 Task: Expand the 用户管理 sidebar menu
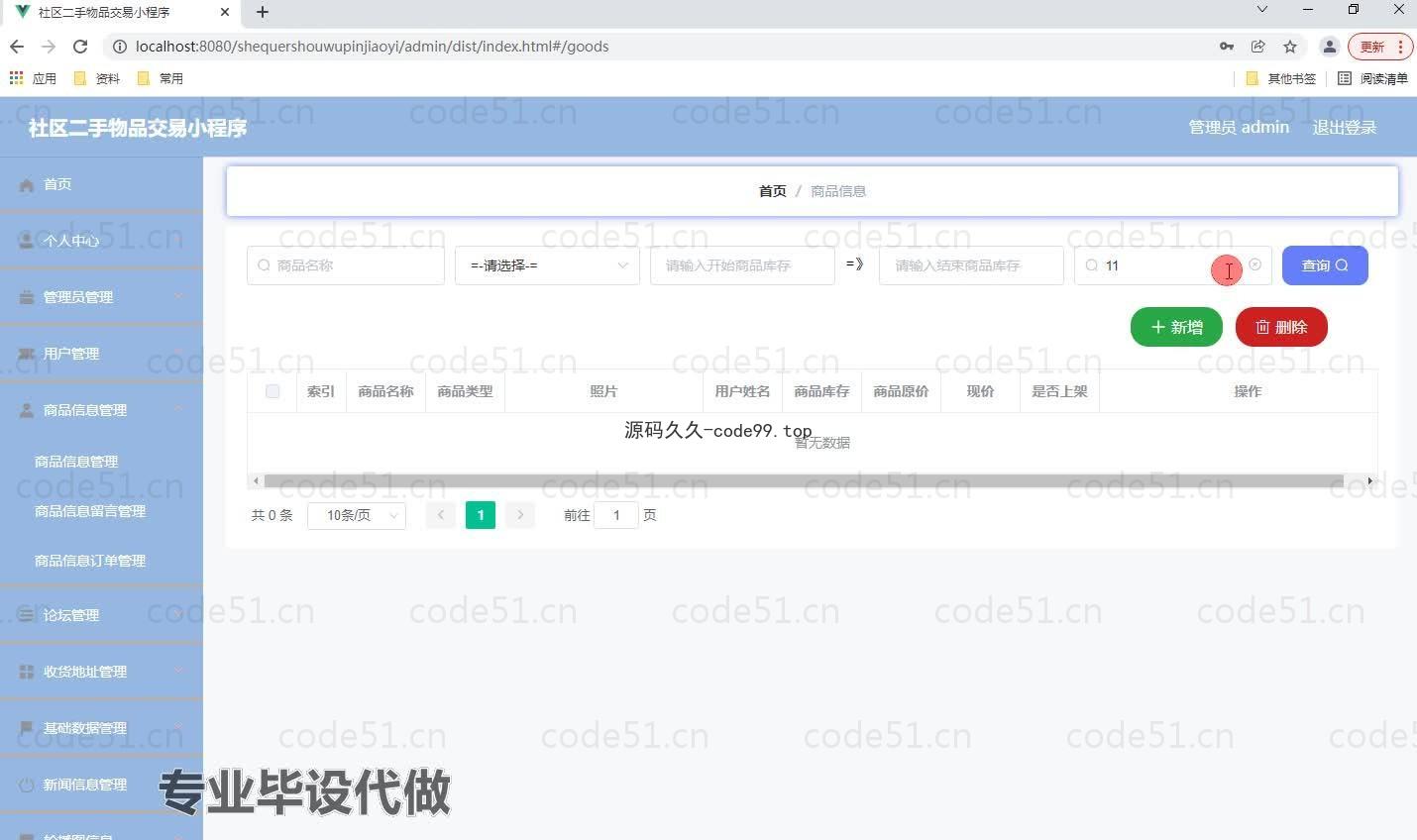pyautogui.click(x=101, y=354)
